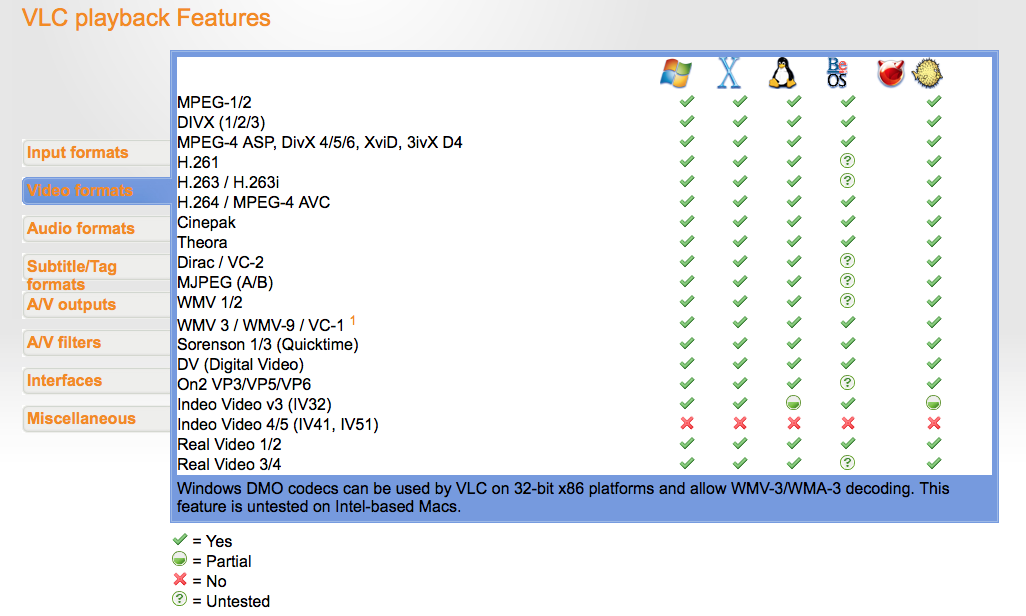The width and height of the screenshot is (1026, 616).
Task: Click the MJPEG (A/B) label
Action: 225,283
